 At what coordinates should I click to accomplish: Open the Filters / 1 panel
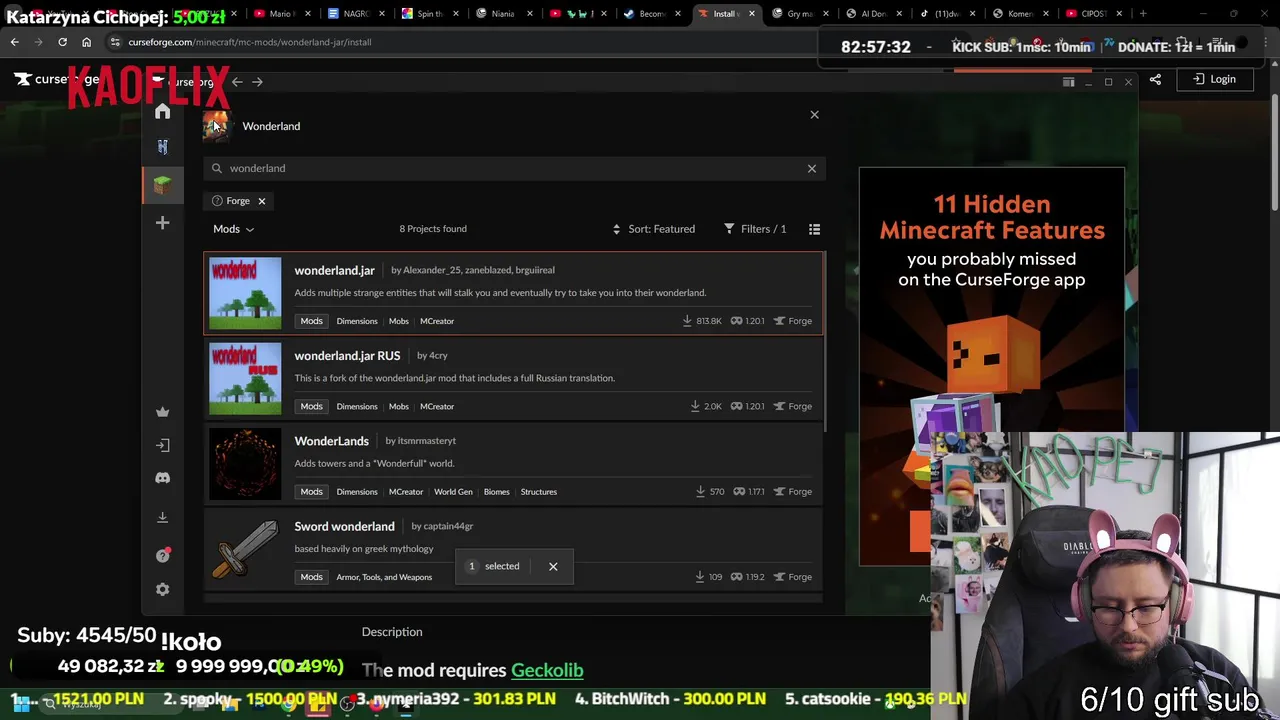coord(755,229)
